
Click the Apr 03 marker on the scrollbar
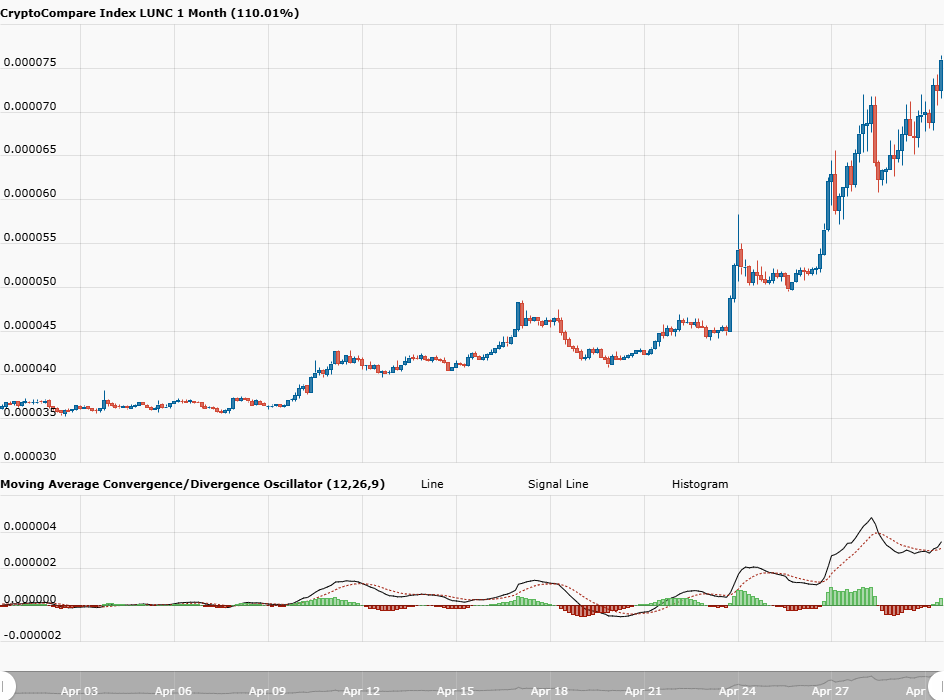(x=79, y=691)
